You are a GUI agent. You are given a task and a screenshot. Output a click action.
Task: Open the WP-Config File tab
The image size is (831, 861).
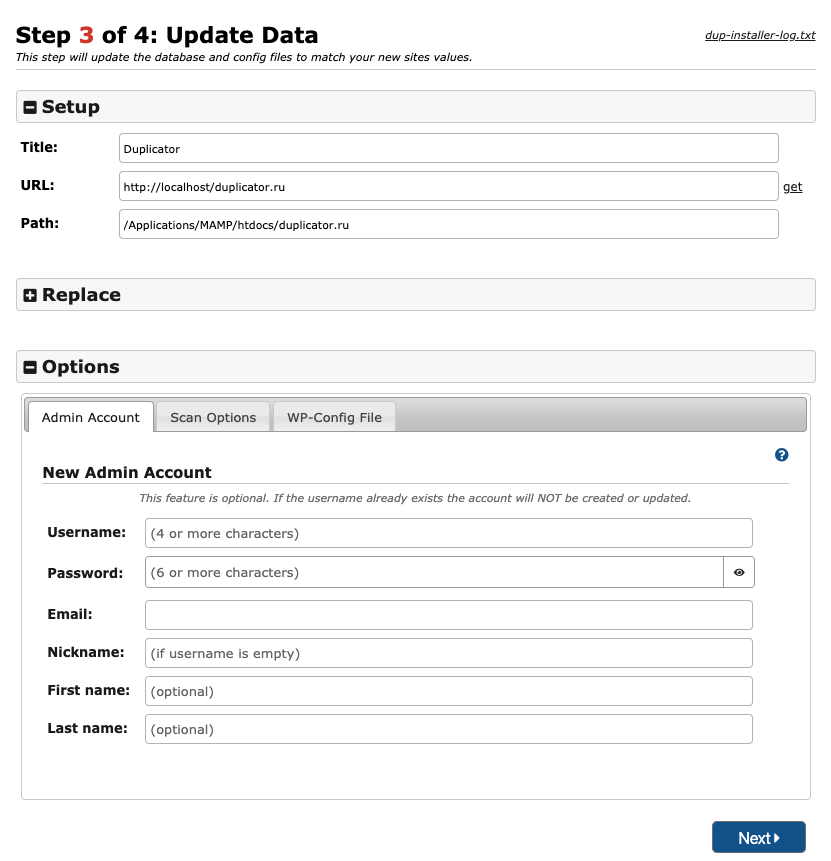tap(334, 417)
